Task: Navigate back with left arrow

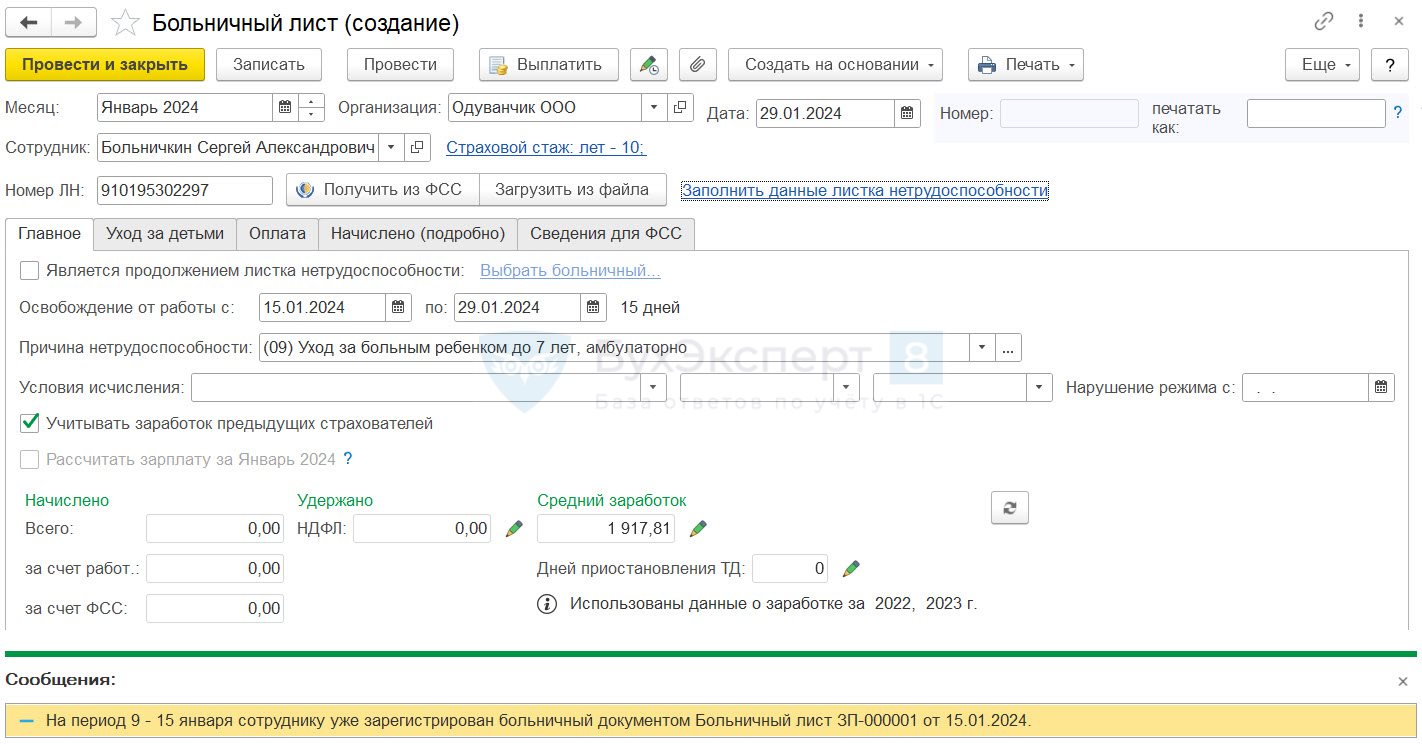Action: [x=29, y=22]
